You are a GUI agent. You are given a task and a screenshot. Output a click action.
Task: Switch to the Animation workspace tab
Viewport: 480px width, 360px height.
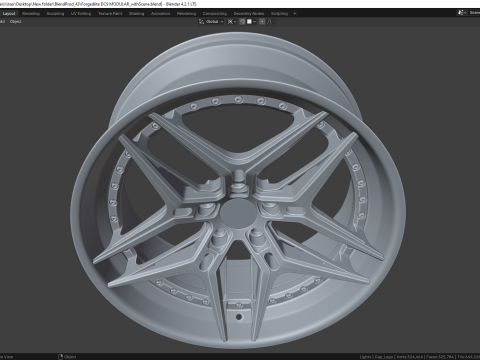click(160, 14)
